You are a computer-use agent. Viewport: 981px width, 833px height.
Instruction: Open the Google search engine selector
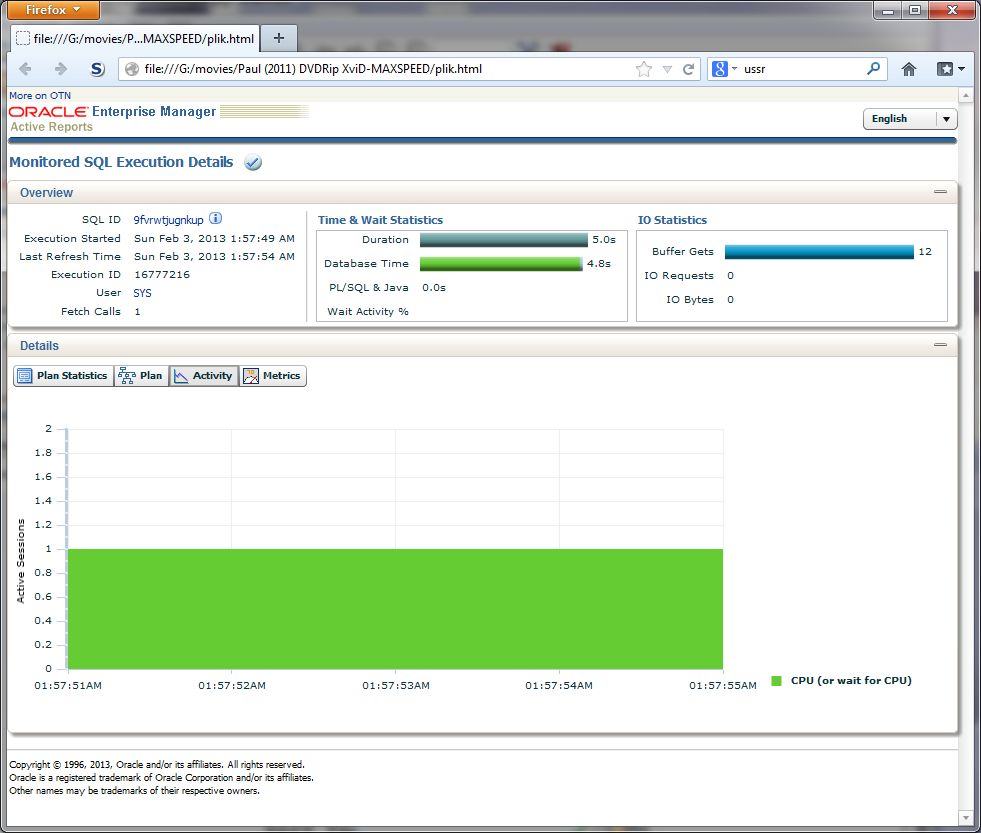724,69
